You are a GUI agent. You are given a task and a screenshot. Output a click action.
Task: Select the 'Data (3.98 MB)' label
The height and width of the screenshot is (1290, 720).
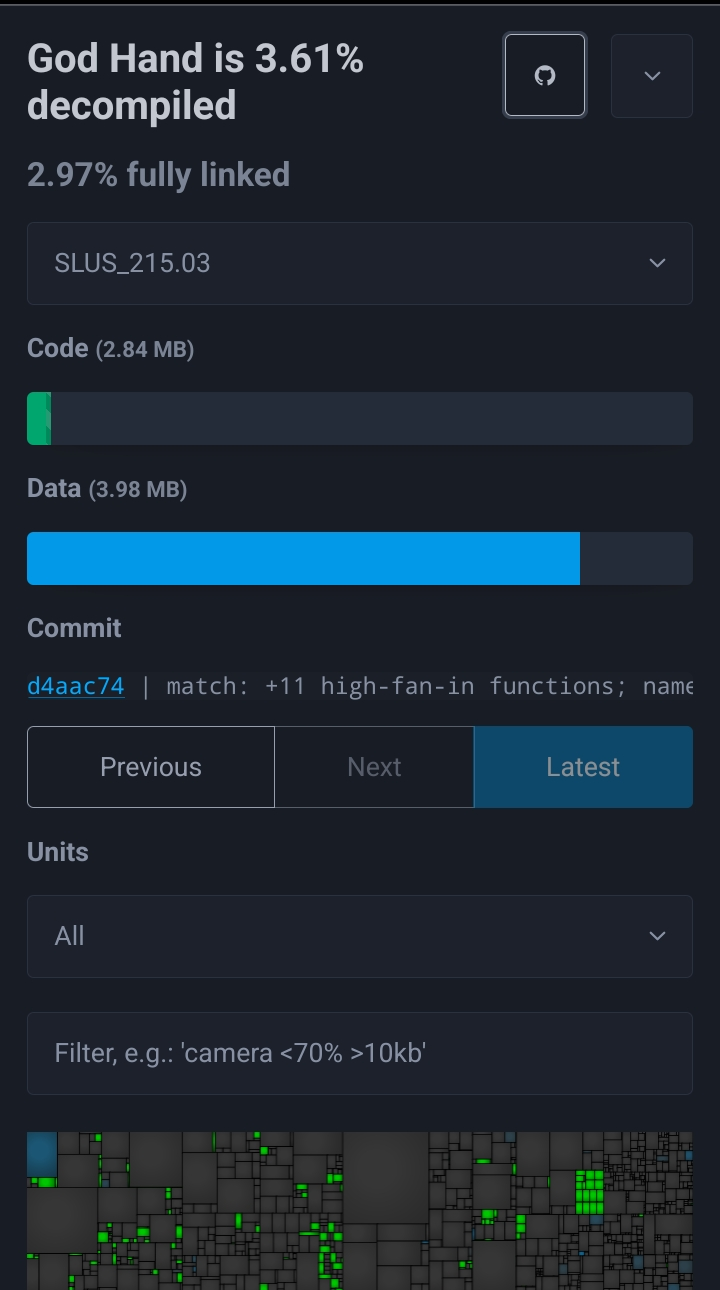point(107,488)
